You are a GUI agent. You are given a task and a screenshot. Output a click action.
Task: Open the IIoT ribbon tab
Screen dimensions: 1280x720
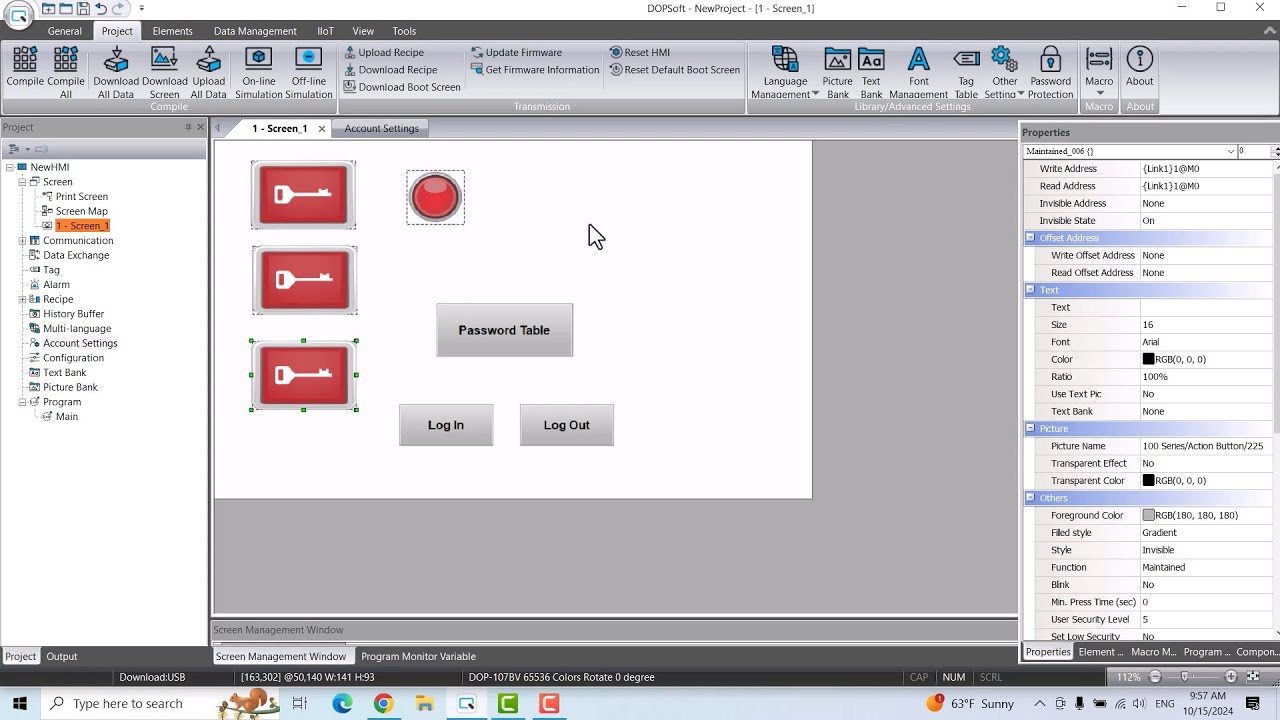[325, 31]
